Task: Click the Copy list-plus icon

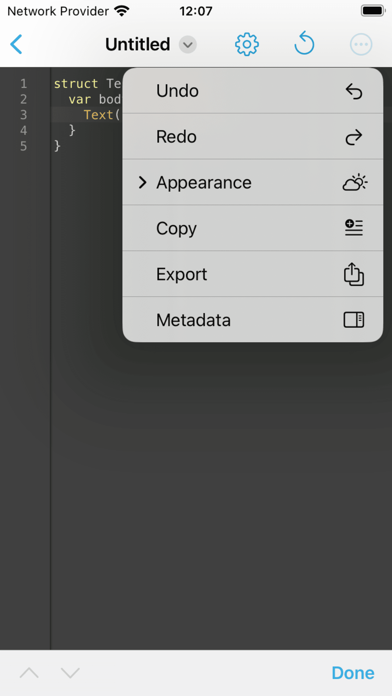Action: 354,228
